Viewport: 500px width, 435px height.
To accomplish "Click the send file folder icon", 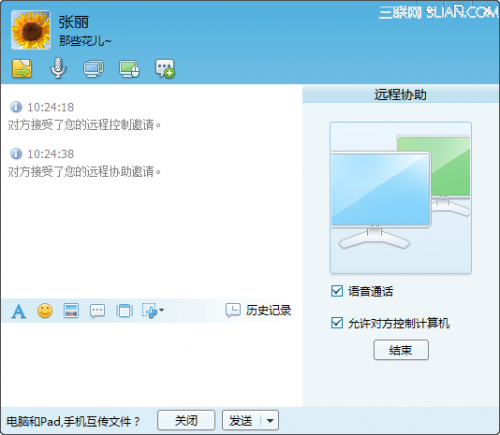I will (x=22, y=68).
